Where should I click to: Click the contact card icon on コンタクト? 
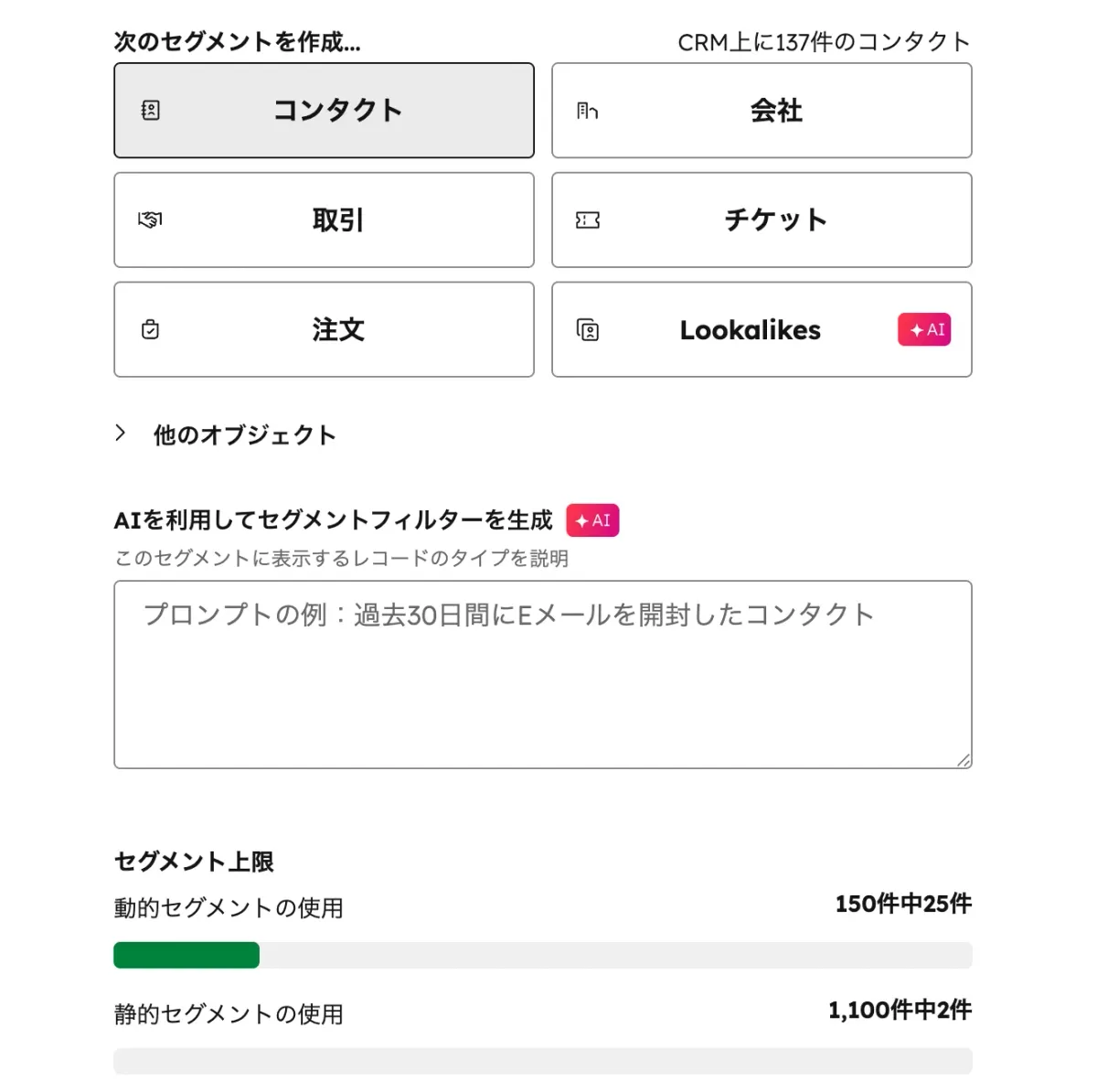point(150,110)
